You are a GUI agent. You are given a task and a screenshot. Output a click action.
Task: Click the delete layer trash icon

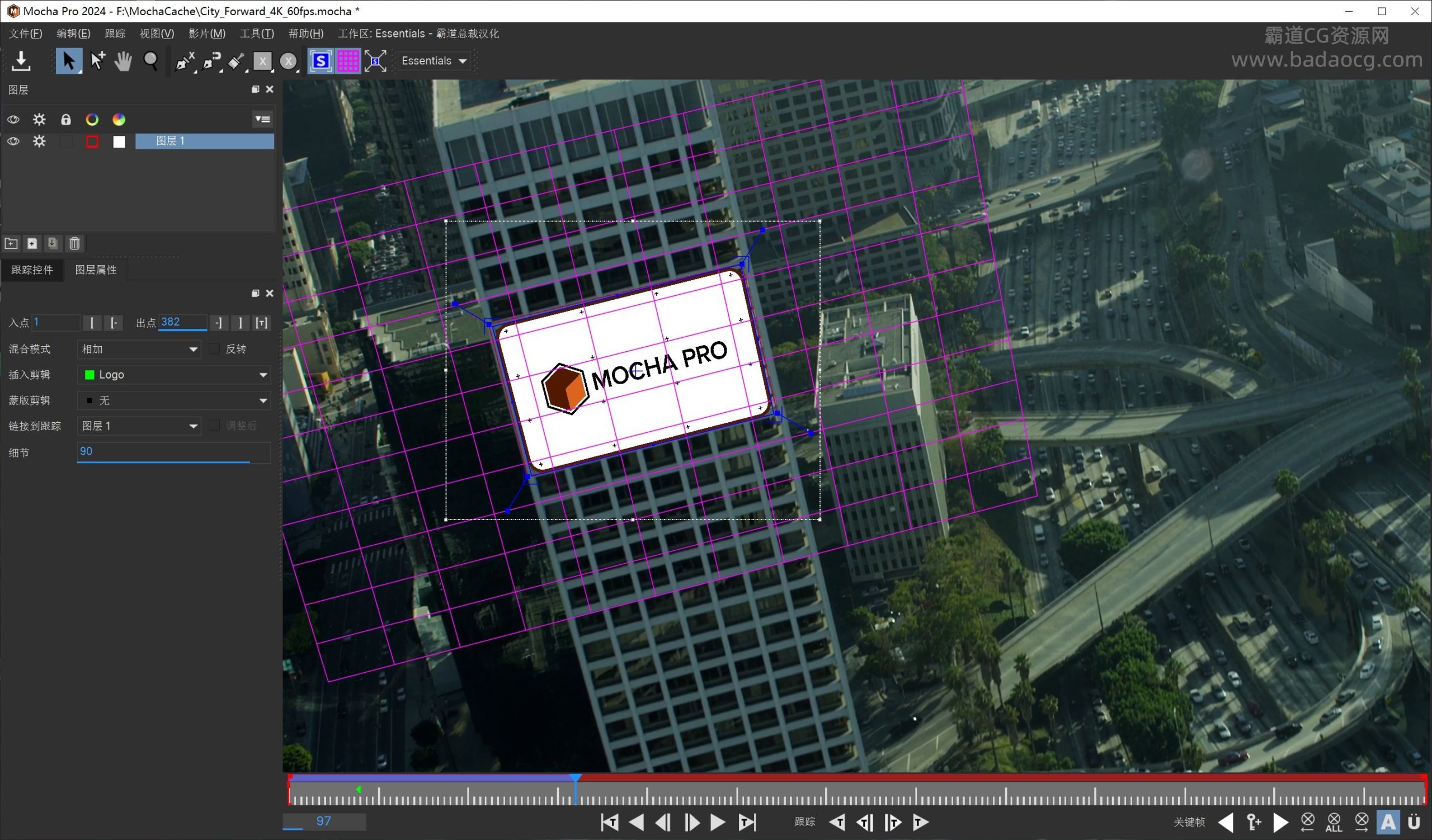(x=74, y=244)
